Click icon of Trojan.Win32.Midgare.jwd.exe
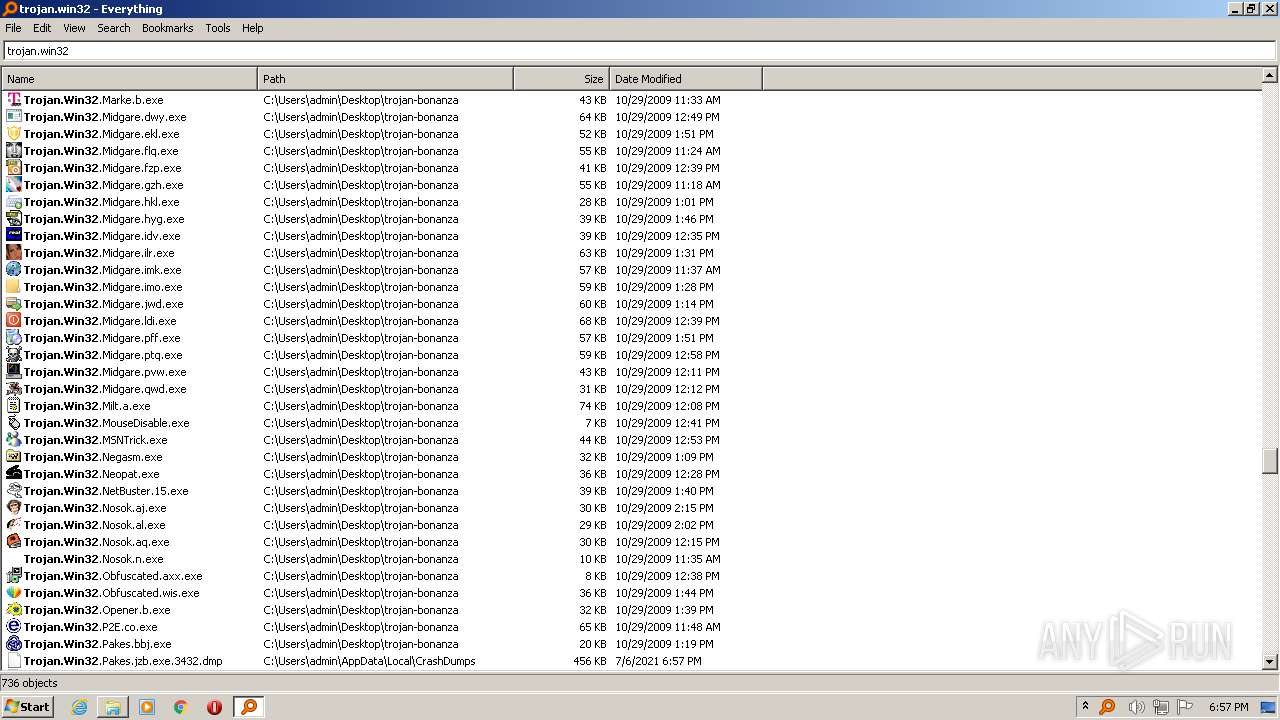1280x720 pixels. tap(14, 304)
